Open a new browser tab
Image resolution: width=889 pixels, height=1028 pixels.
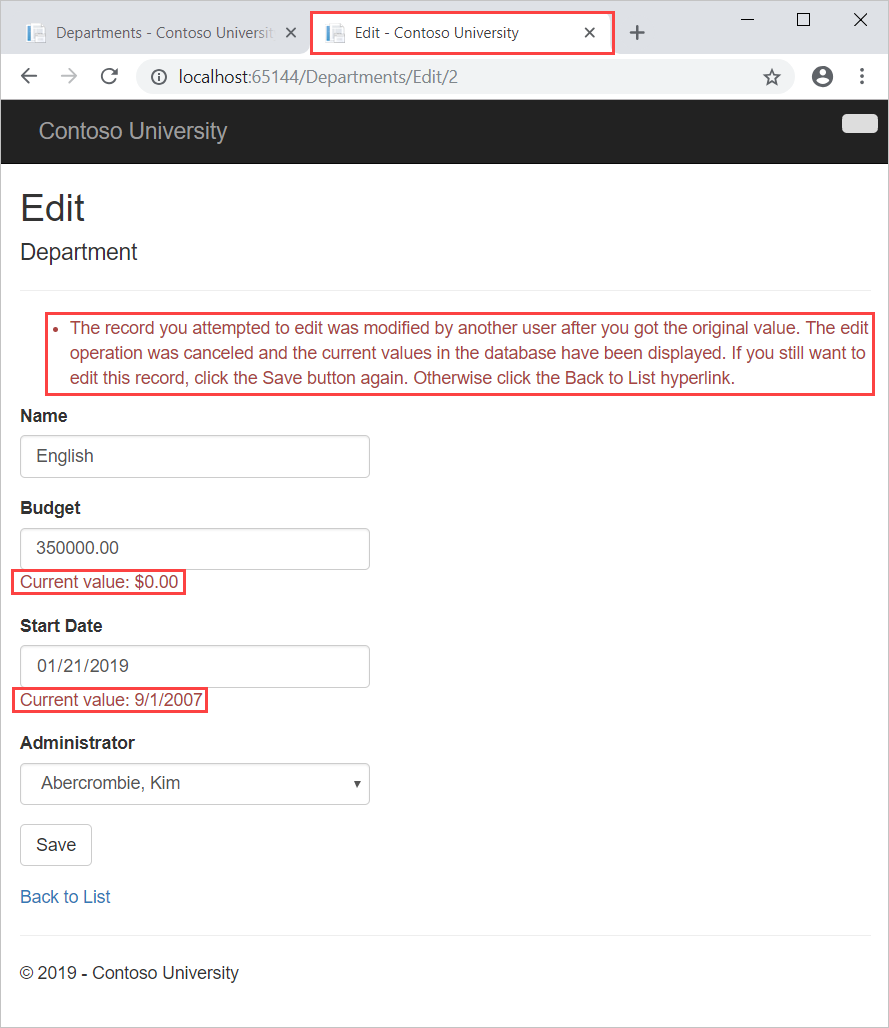tap(637, 31)
